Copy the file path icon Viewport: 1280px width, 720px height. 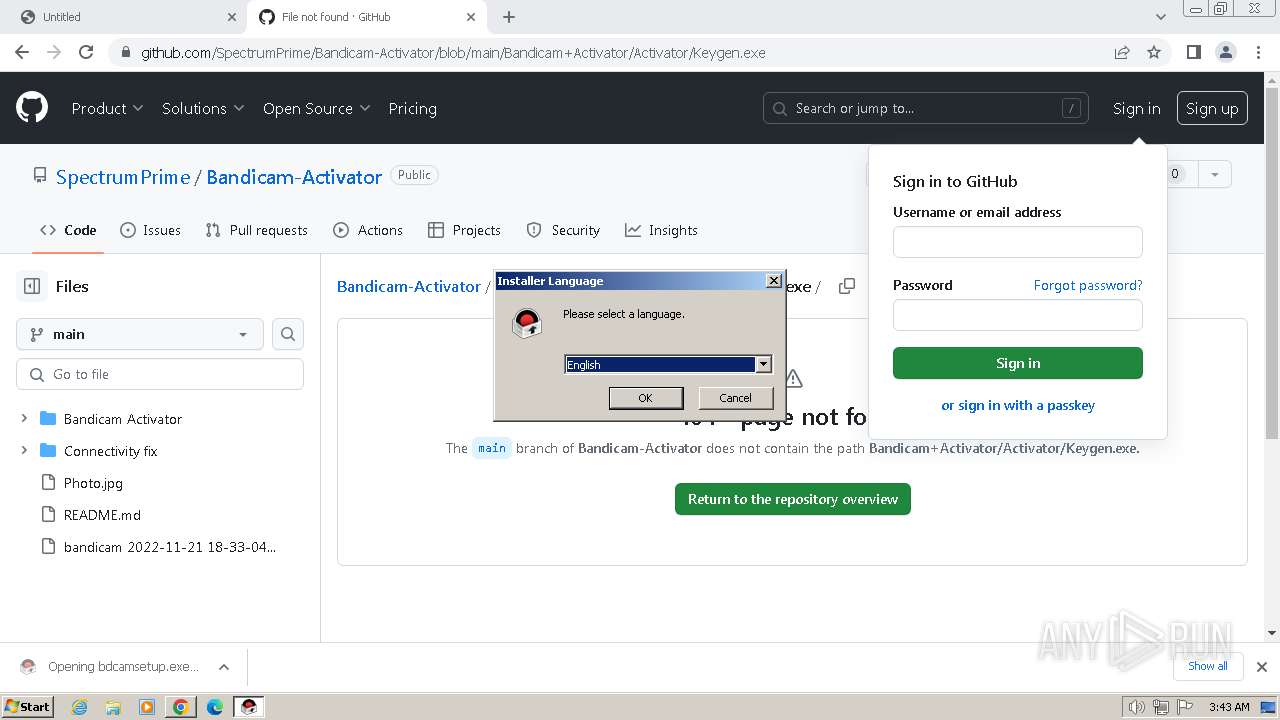click(847, 286)
